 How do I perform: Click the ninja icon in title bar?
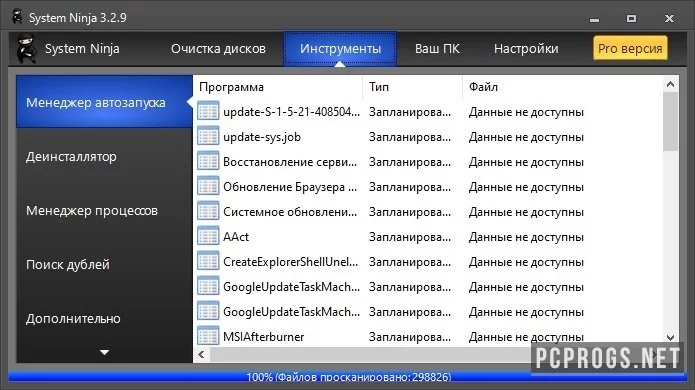(17, 17)
